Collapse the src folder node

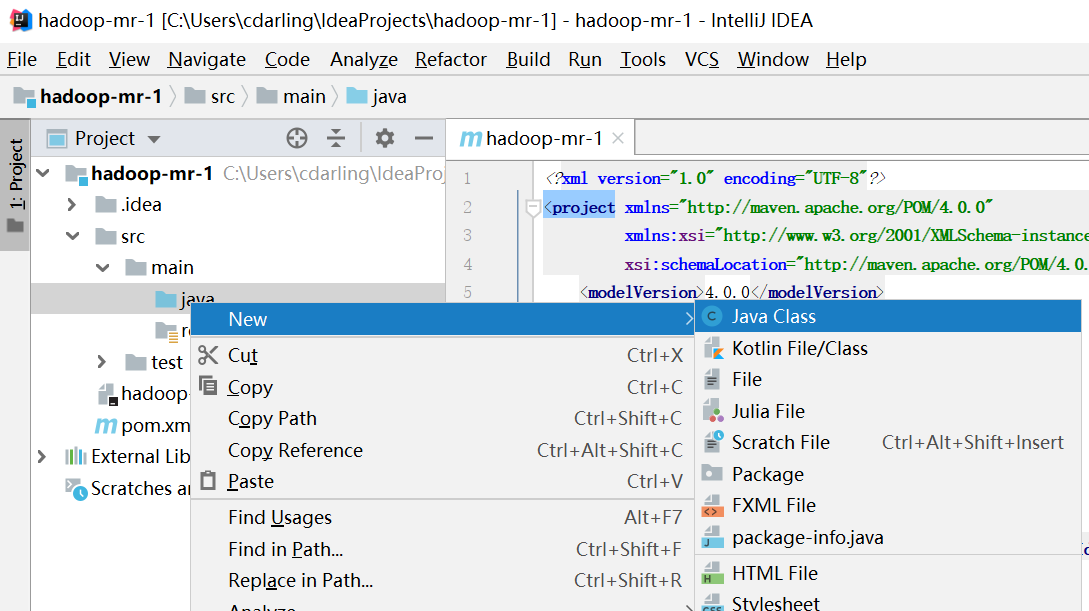pos(73,236)
